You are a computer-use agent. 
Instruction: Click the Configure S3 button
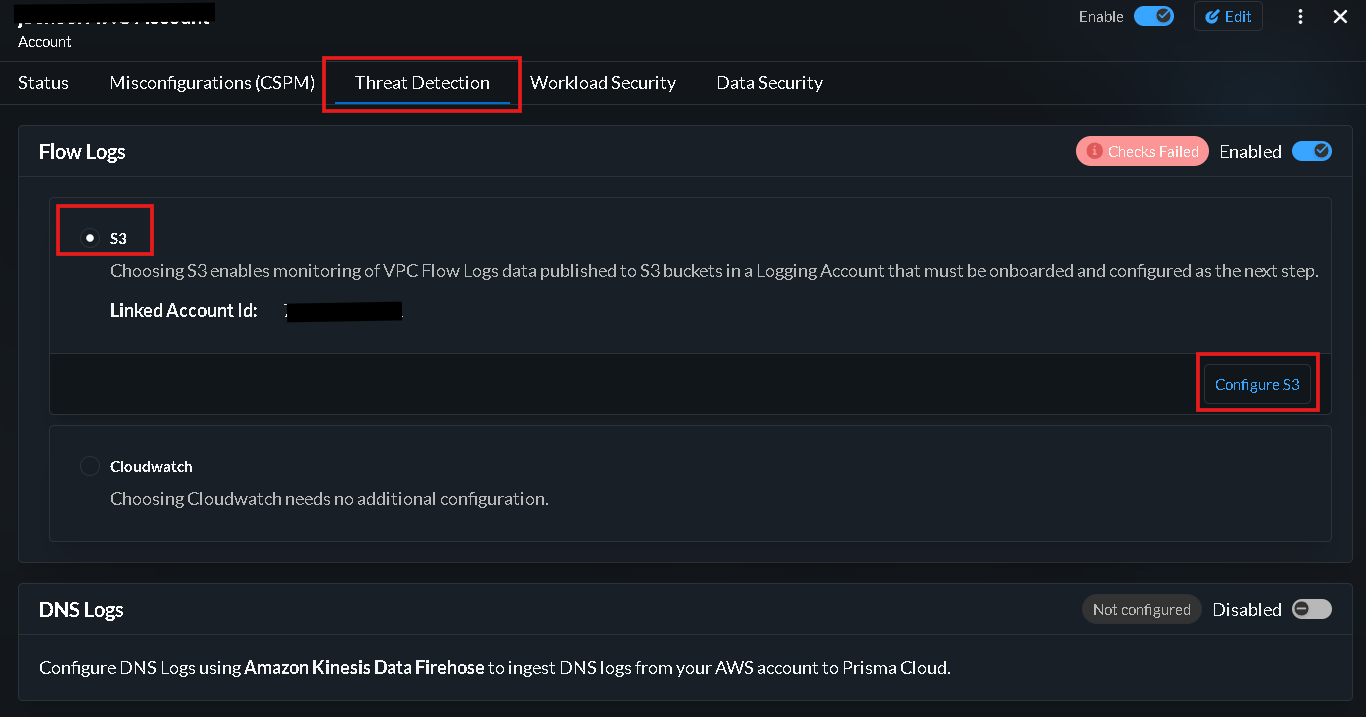coord(1257,385)
